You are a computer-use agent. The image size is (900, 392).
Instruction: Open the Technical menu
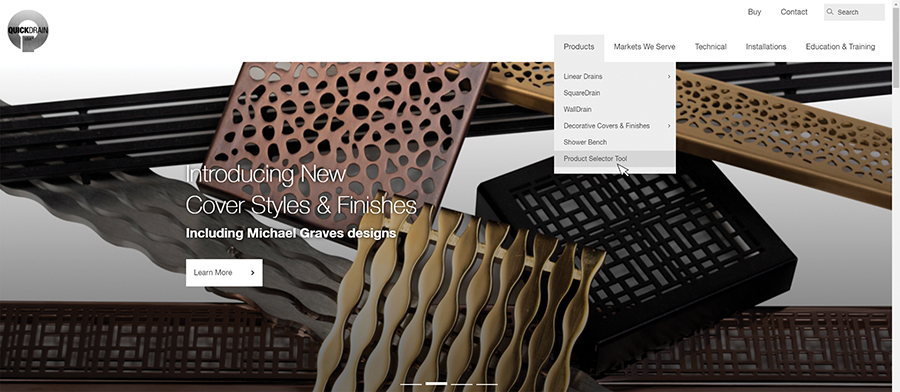[x=711, y=47]
